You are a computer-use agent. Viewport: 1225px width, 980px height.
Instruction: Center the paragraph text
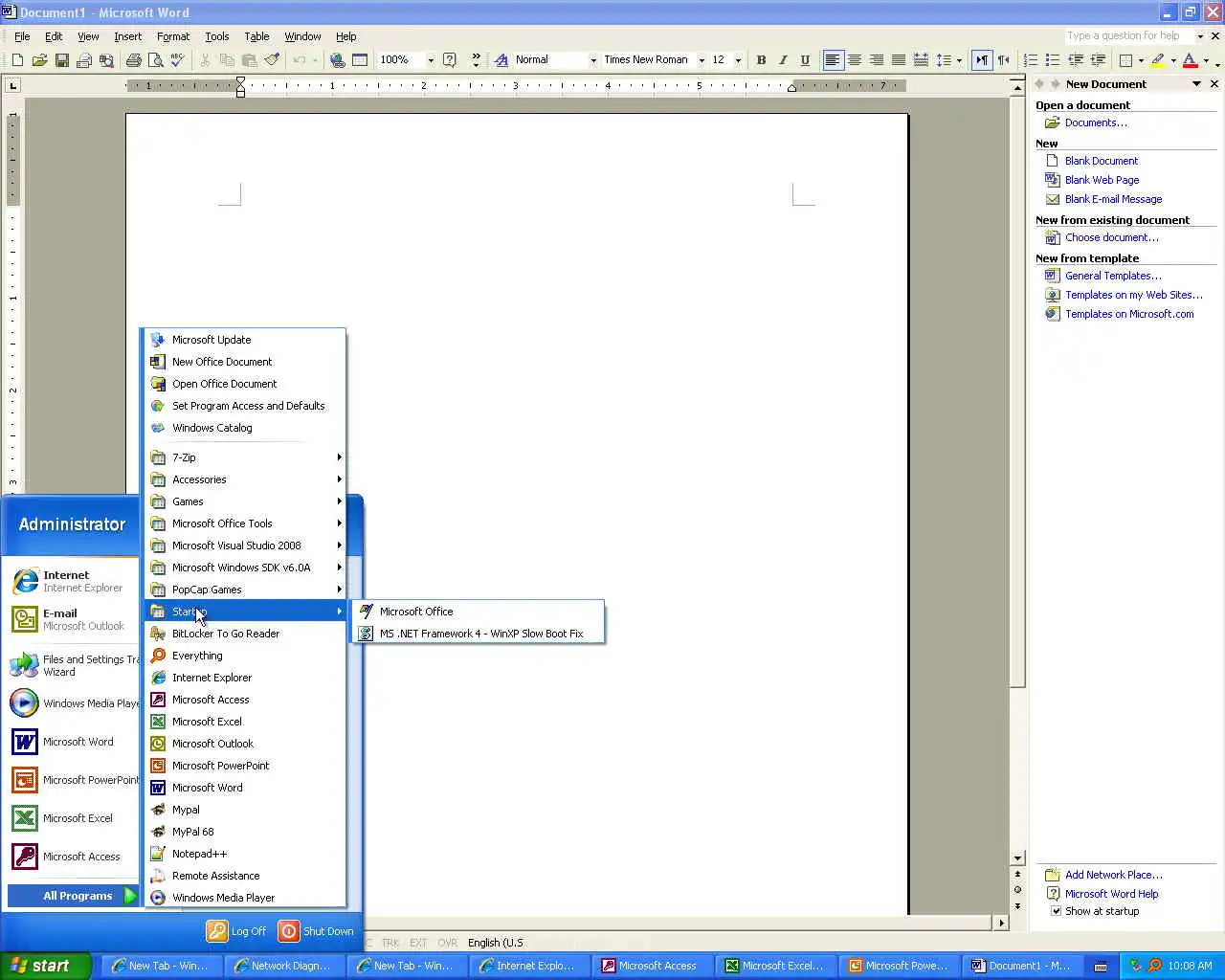click(855, 59)
